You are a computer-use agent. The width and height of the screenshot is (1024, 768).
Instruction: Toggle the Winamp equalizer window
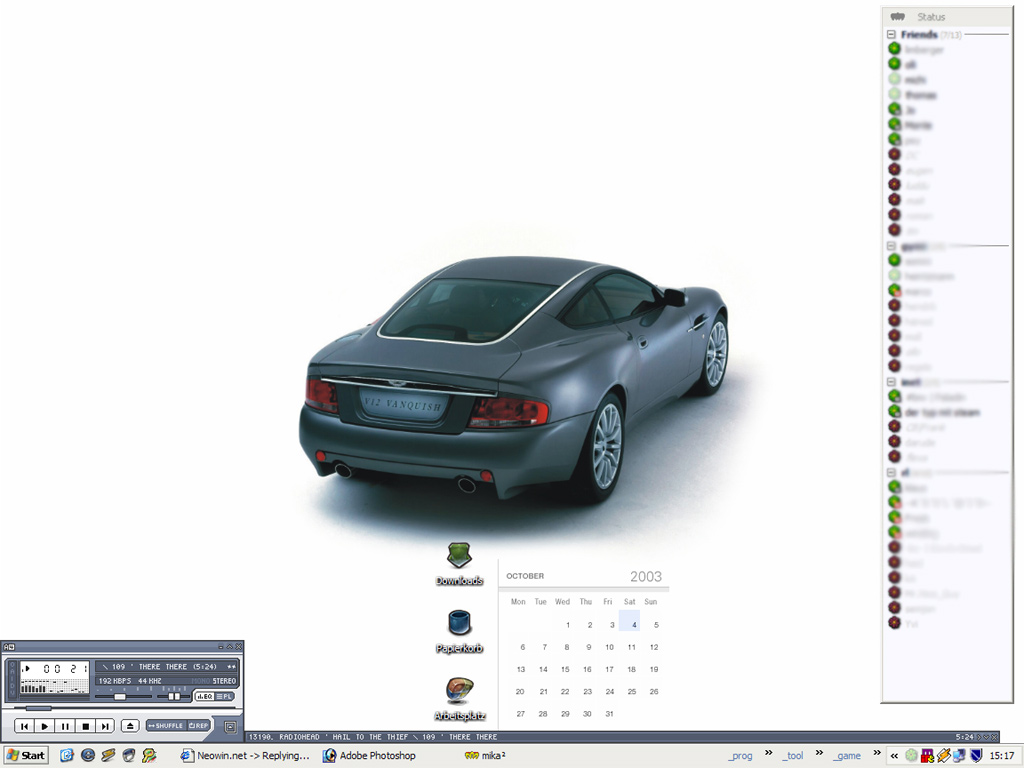(x=204, y=696)
